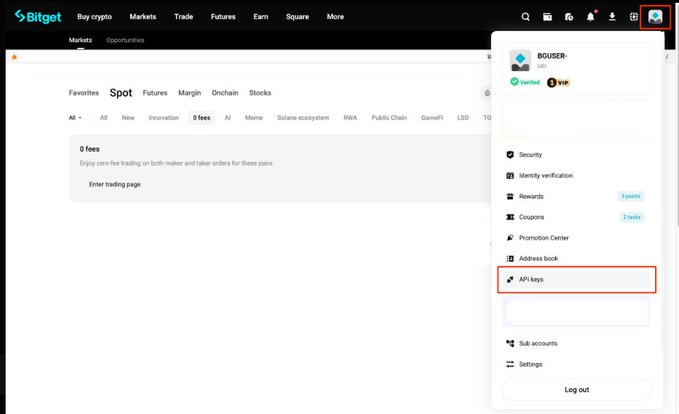Expand the All quote currency dropdown
The width and height of the screenshot is (679, 414).
pos(75,118)
